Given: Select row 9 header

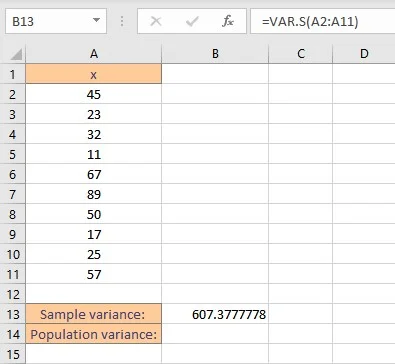Looking at the screenshot, I should click(x=13, y=234).
